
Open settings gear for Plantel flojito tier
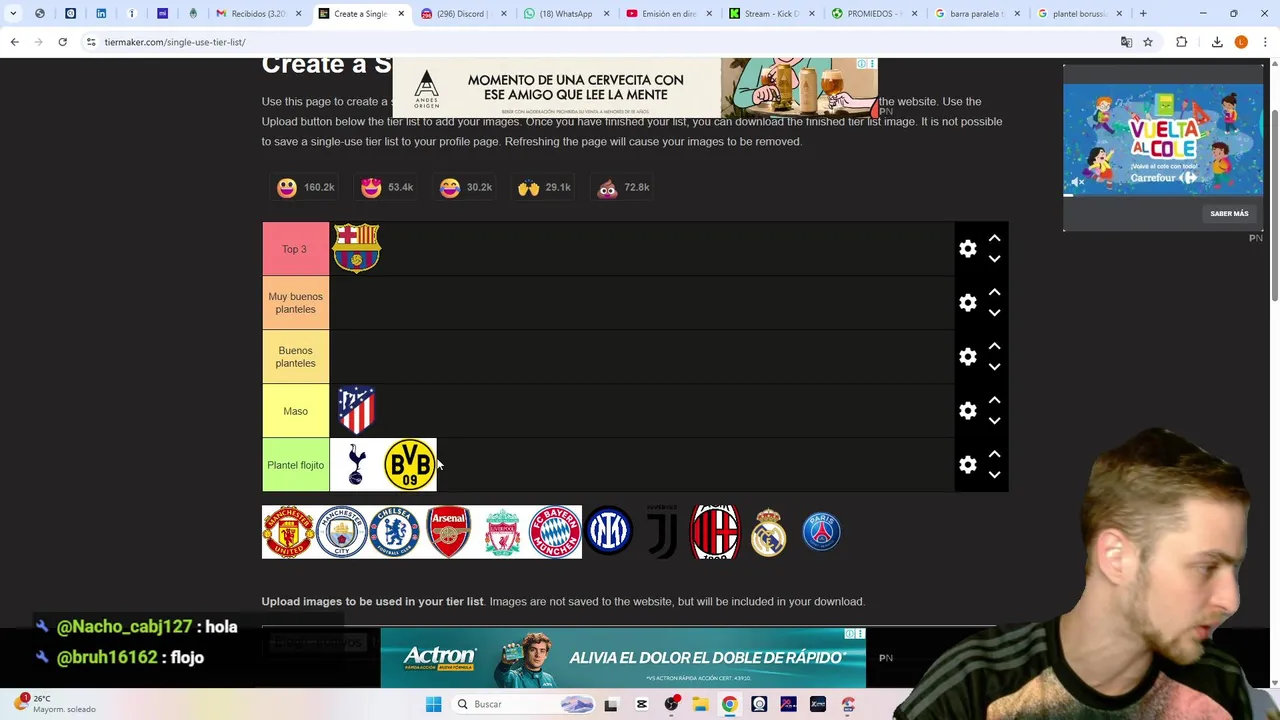tap(967, 464)
